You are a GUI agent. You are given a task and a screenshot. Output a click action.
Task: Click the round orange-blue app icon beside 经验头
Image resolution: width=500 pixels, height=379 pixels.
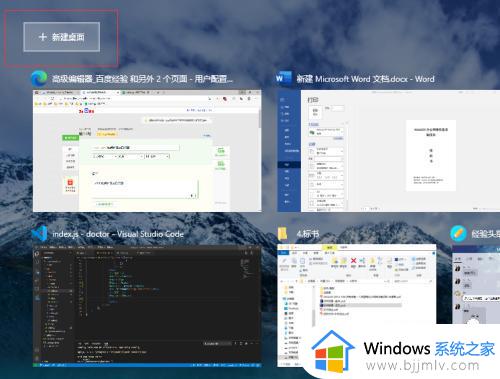458,234
